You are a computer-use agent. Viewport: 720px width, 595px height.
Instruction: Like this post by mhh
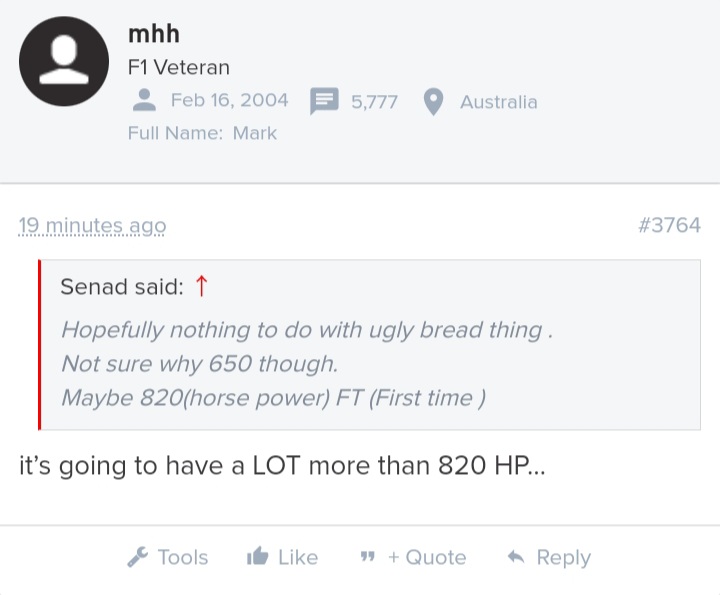coord(282,557)
